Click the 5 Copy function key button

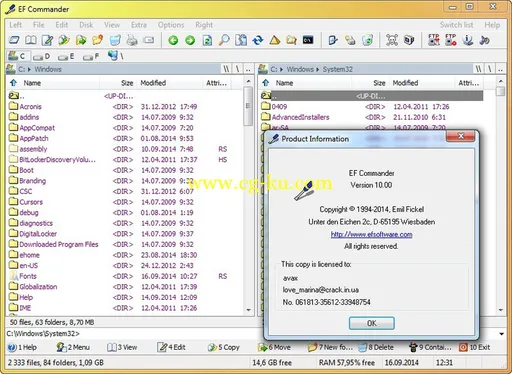223,347
